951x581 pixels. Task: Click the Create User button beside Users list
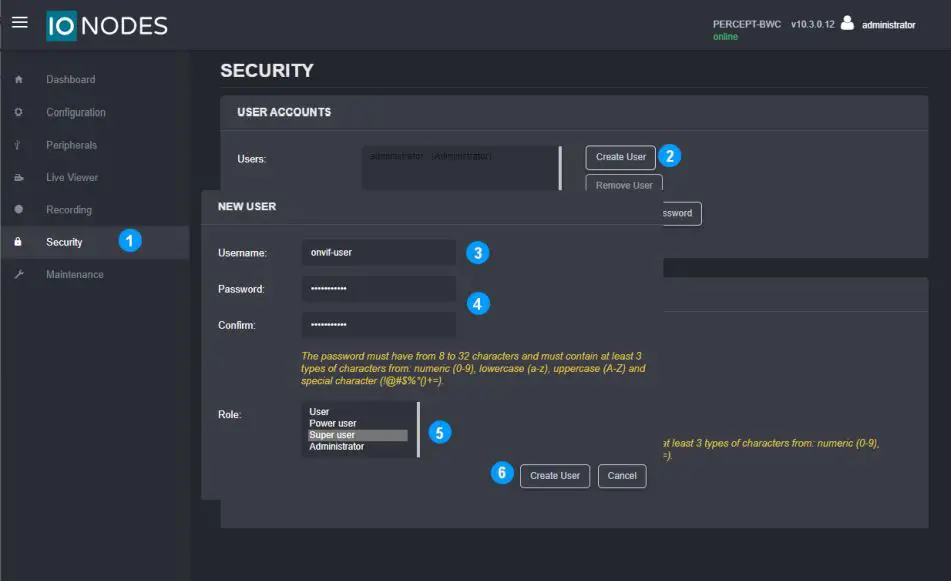coord(620,157)
